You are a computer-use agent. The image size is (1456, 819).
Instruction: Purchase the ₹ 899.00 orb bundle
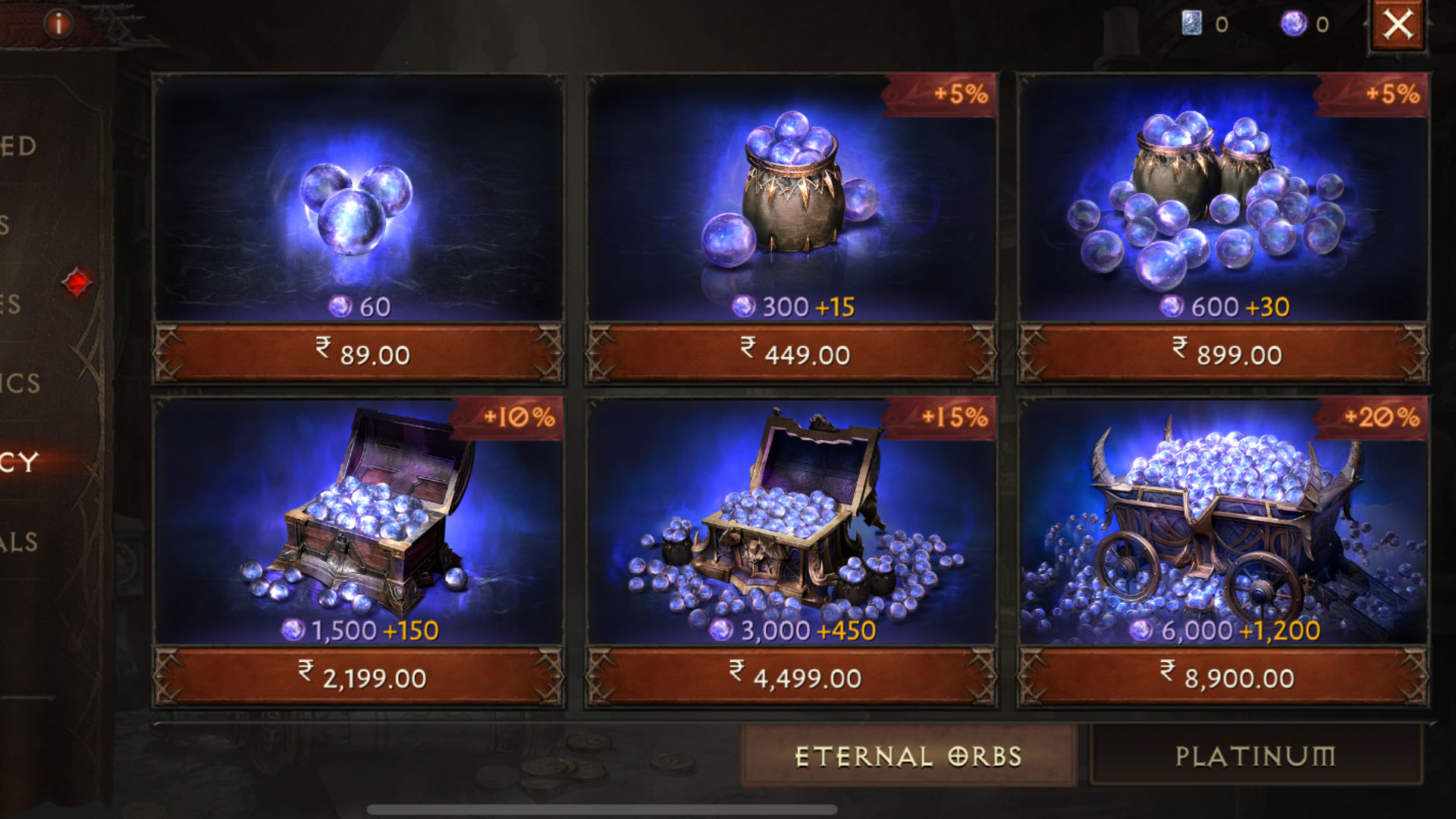pos(1223,353)
